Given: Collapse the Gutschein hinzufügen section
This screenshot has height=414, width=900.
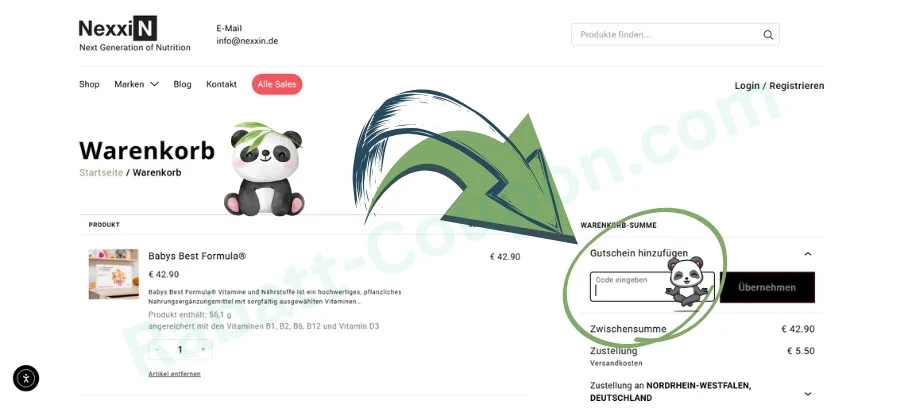Looking at the screenshot, I should [x=808, y=254].
